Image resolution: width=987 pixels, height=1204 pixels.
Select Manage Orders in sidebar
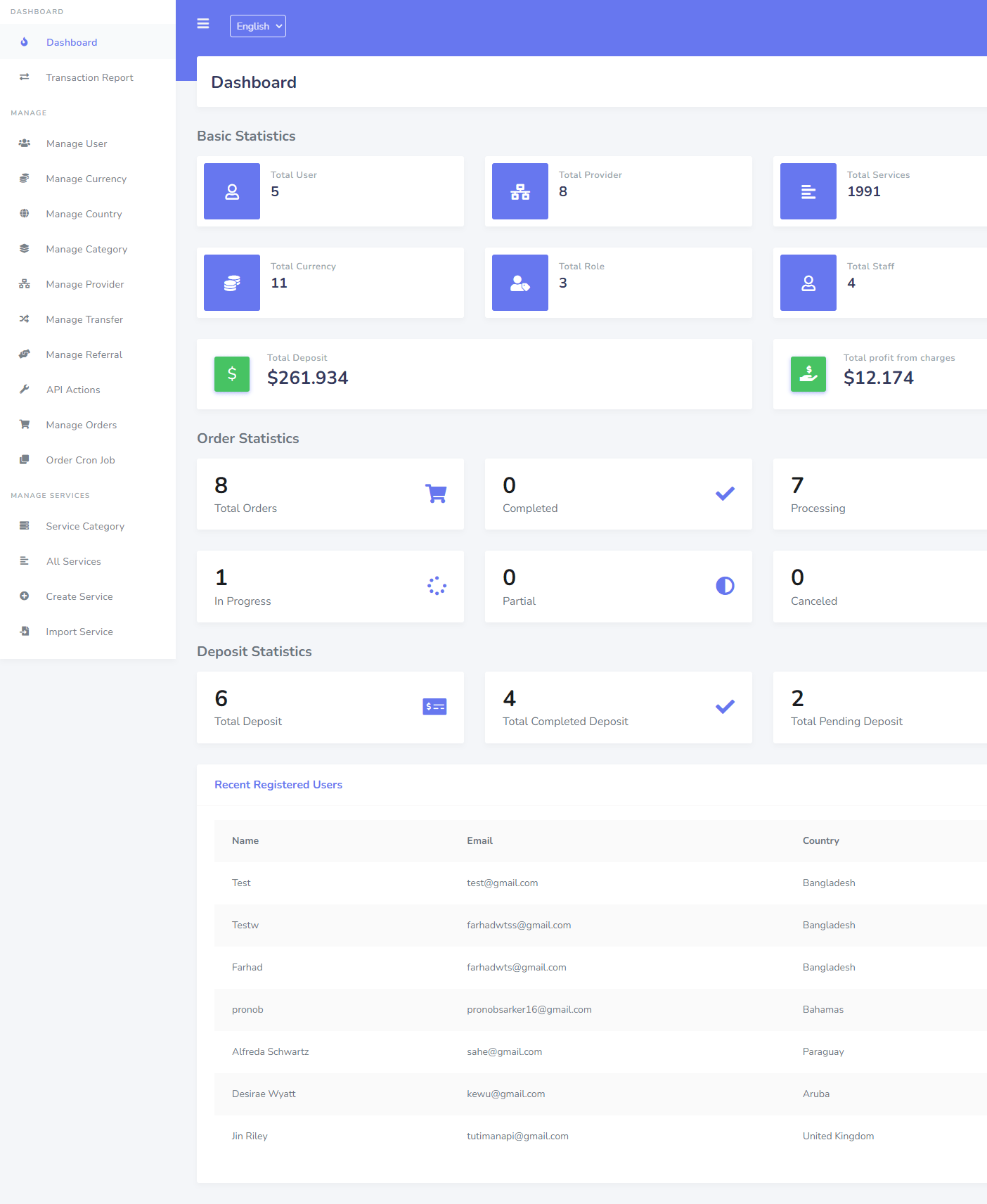click(81, 425)
